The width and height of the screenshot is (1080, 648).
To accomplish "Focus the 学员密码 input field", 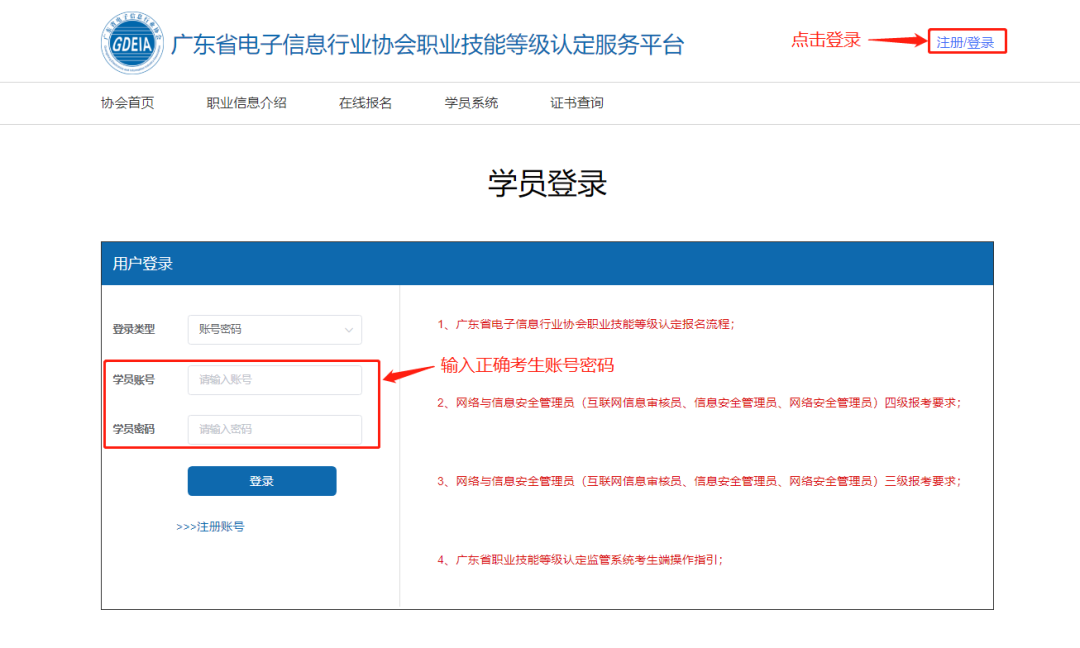I will pyautogui.click(x=275, y=430).
